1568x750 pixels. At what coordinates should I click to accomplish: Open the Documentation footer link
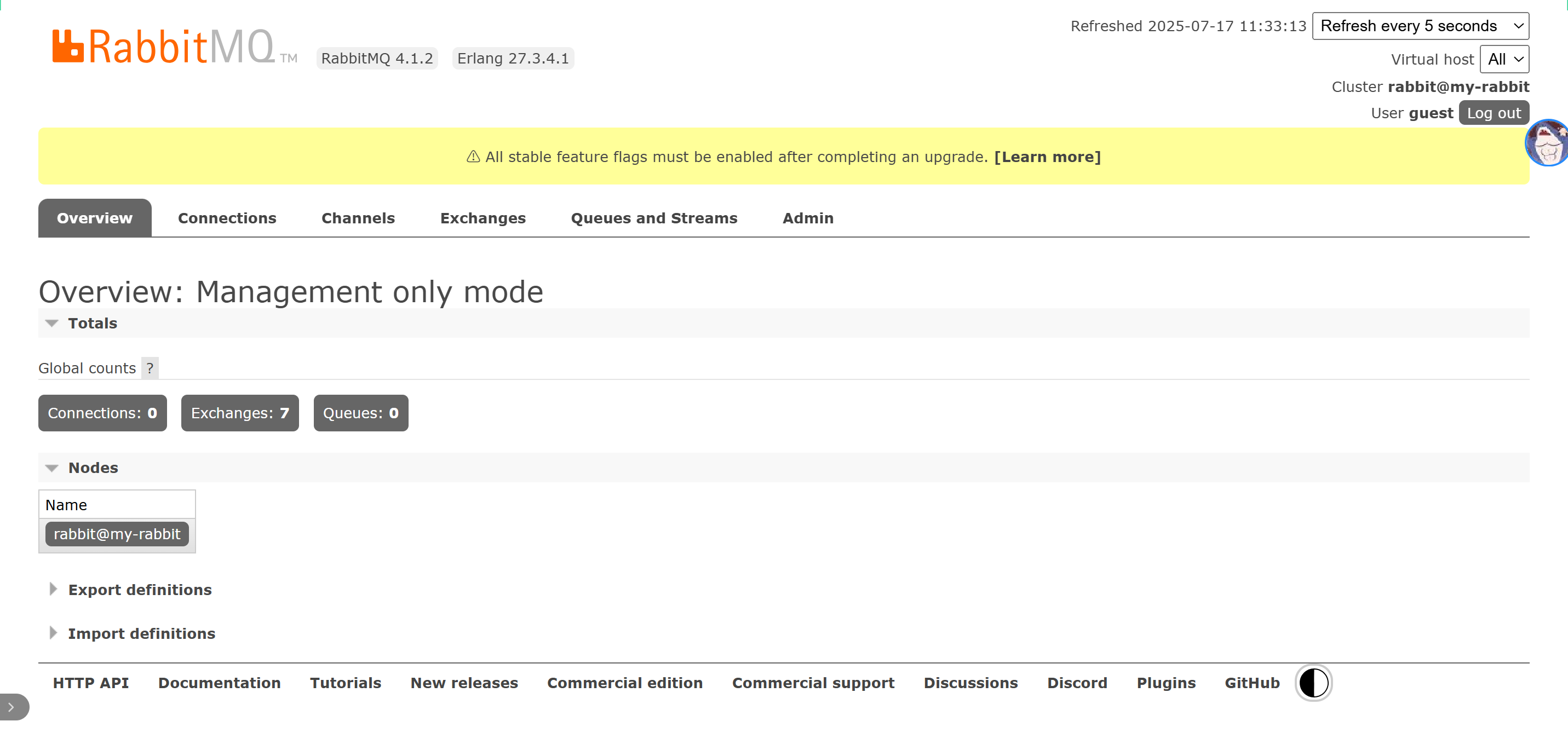[x=219, y=683]
